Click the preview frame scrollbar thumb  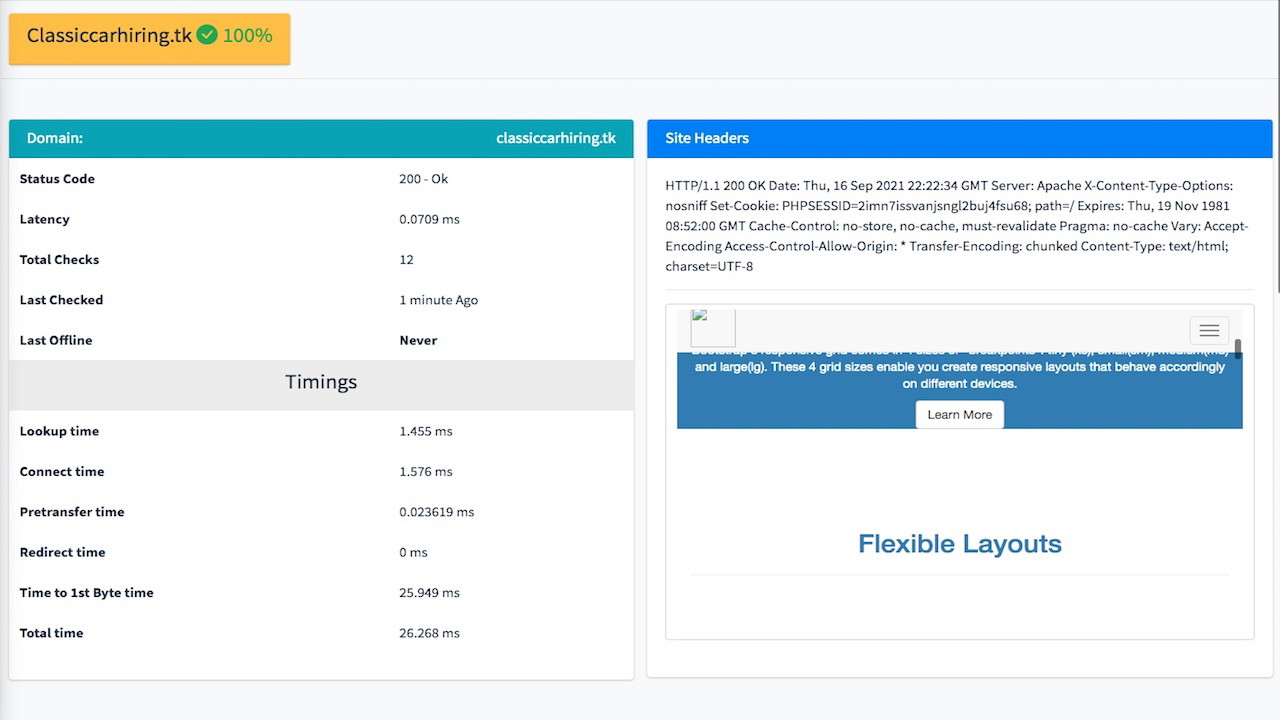pos(1238,349)
